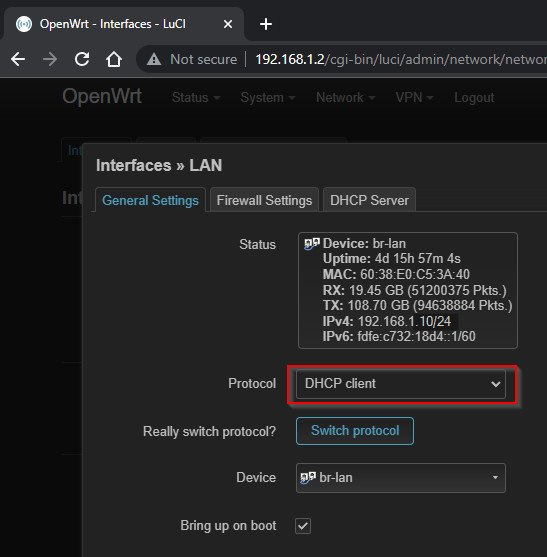Select the OpenWrt - Interfaces - LuCI browser tab

pos(124,24)
